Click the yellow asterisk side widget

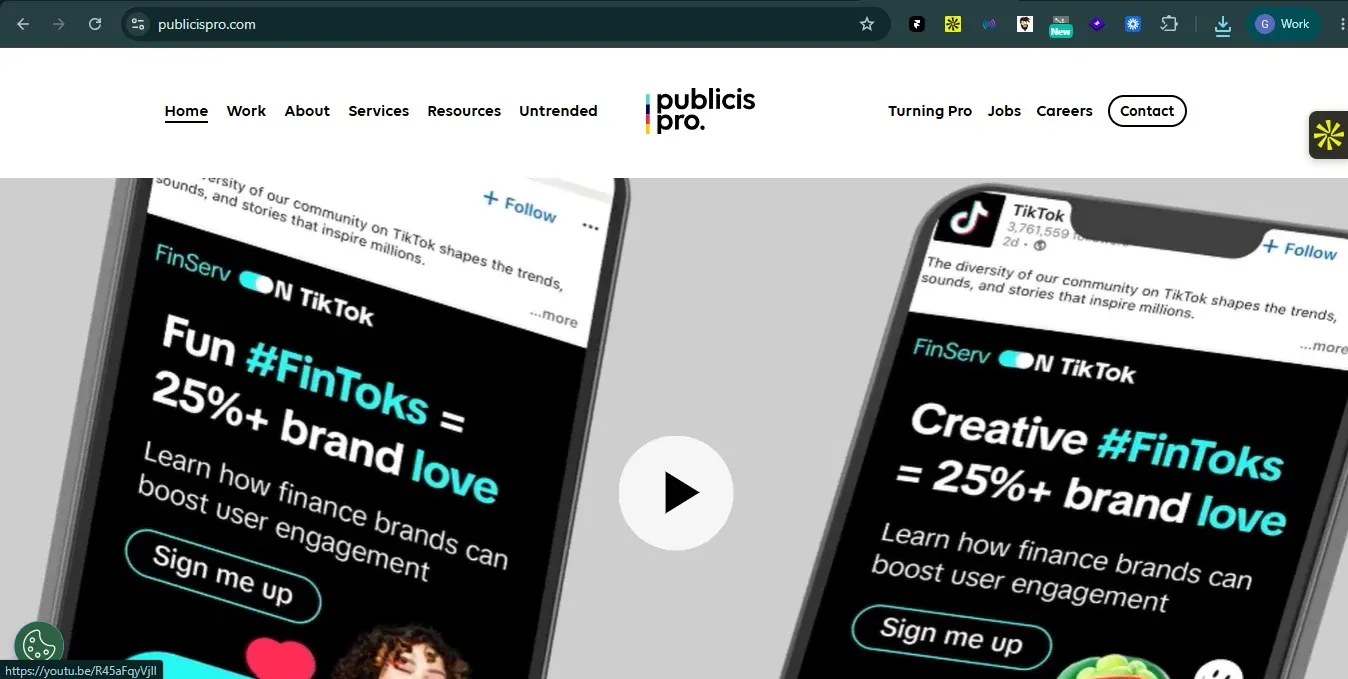click(1329, 135)
